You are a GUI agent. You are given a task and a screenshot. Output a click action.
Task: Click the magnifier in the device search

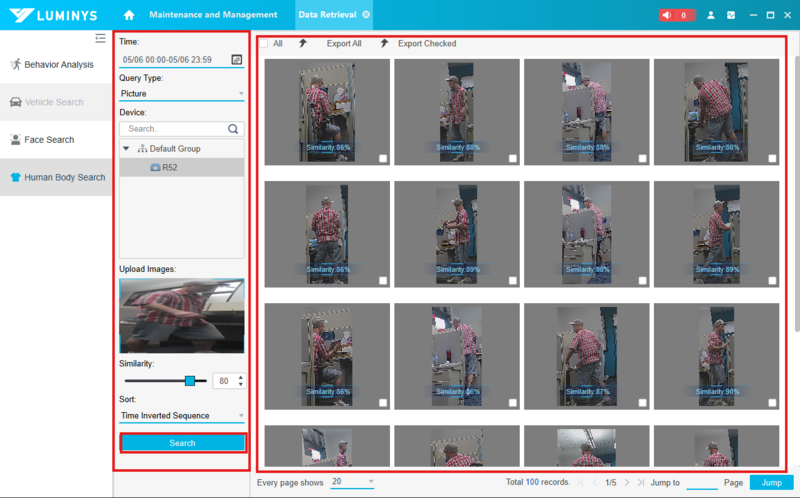[x=233, y=129]
